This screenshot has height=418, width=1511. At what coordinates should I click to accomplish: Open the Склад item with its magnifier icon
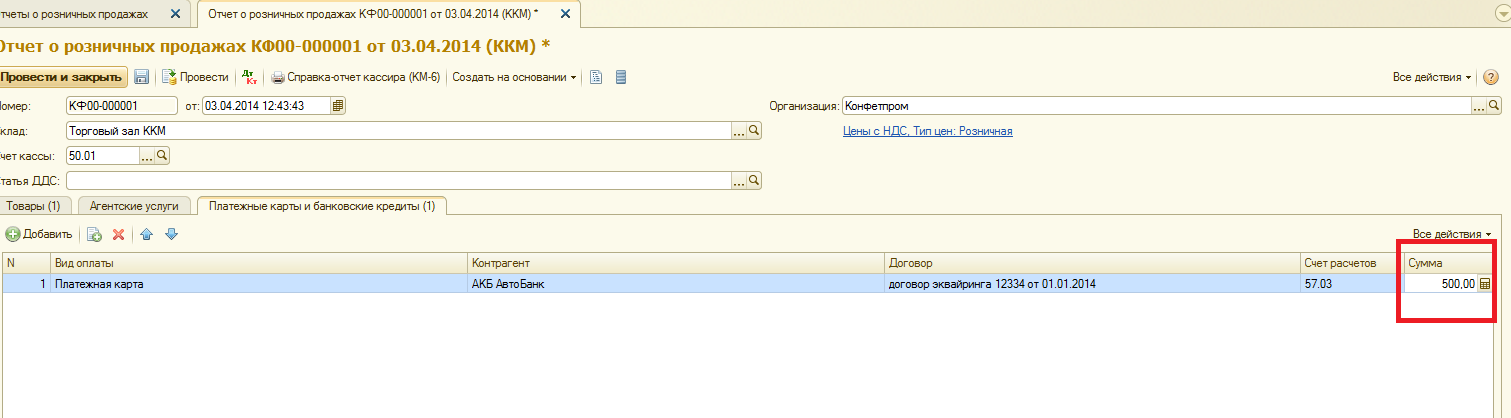(x=755, y=130)
